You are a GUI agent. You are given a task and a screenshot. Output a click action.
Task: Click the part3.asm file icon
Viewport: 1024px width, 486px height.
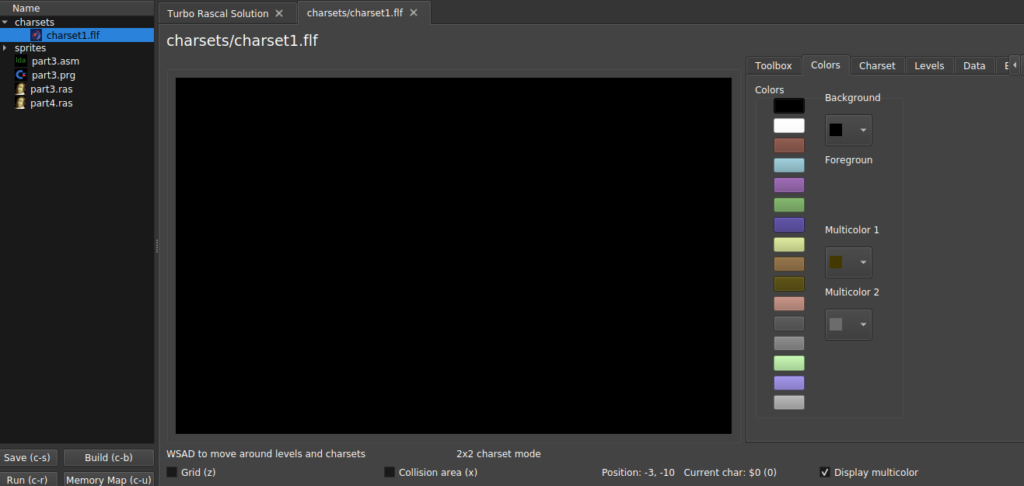(20, 61)
